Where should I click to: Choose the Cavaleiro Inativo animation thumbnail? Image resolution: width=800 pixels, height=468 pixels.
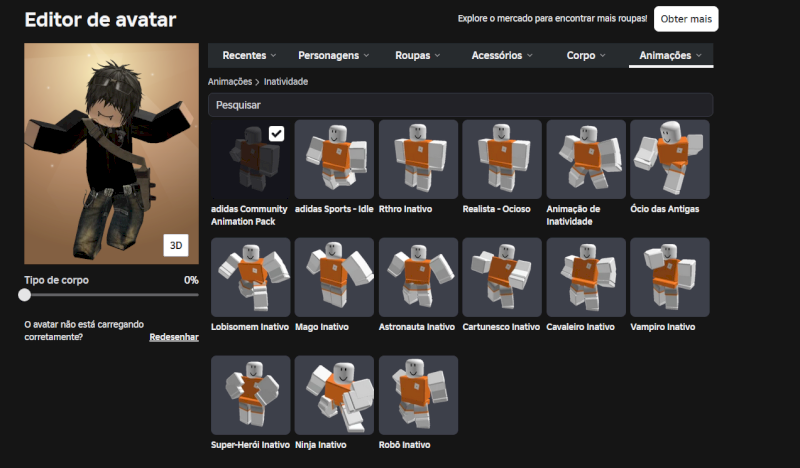coord(586,277)
